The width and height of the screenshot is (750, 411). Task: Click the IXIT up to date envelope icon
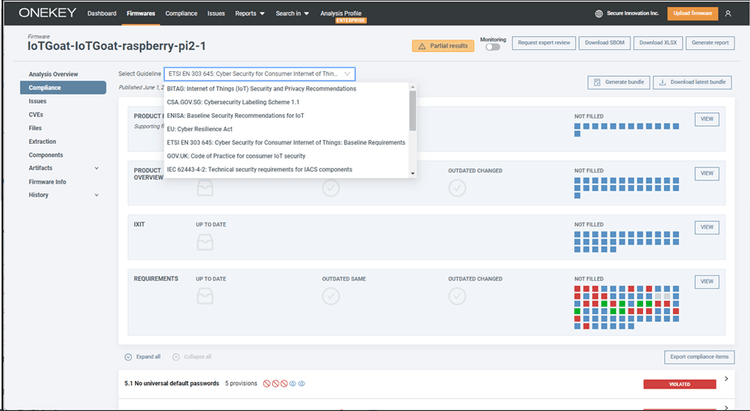tap(207, 242)
